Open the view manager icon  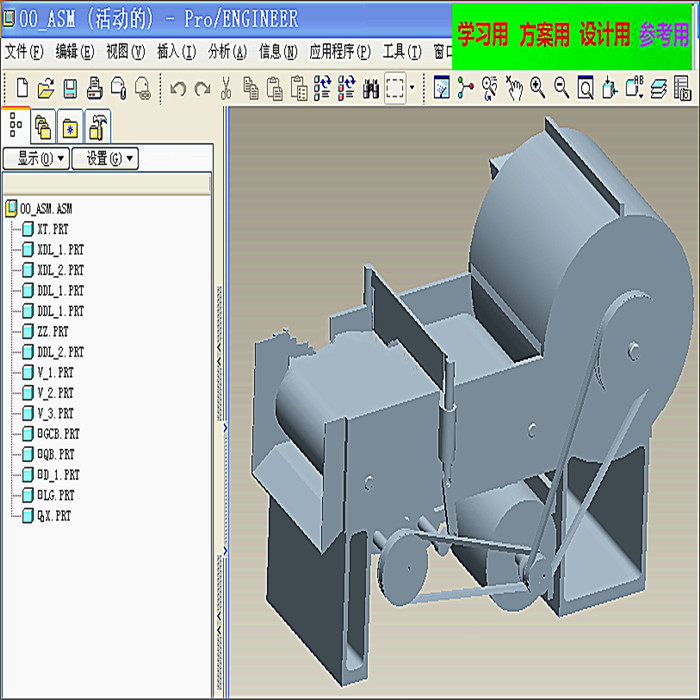(683, 88)
